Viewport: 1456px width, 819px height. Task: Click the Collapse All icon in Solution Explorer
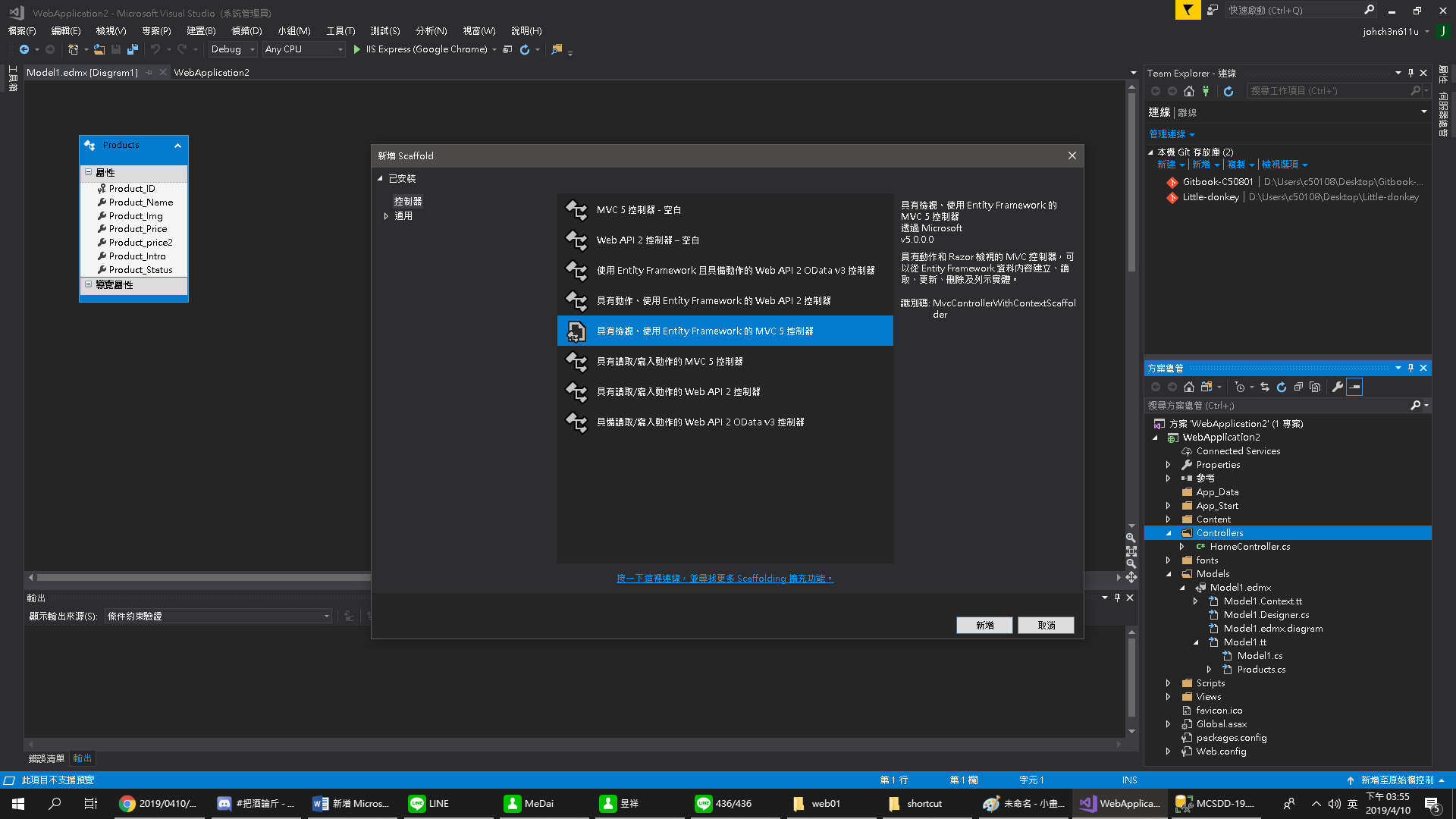(1298, 387)
